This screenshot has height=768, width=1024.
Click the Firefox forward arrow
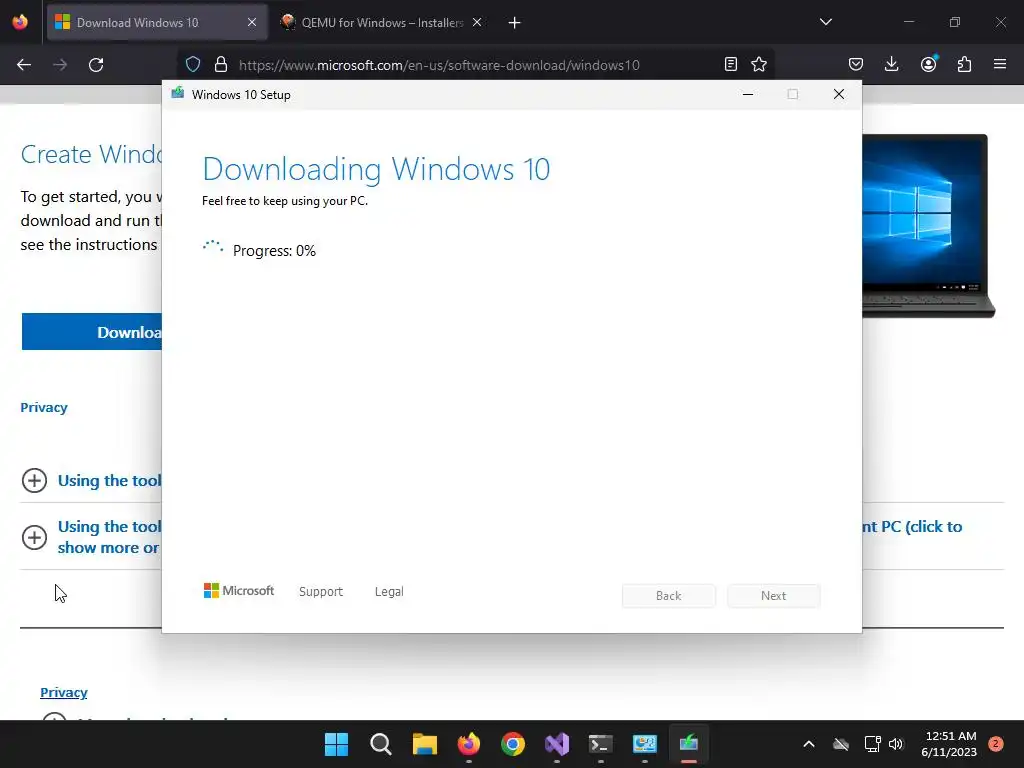[60, 65]
